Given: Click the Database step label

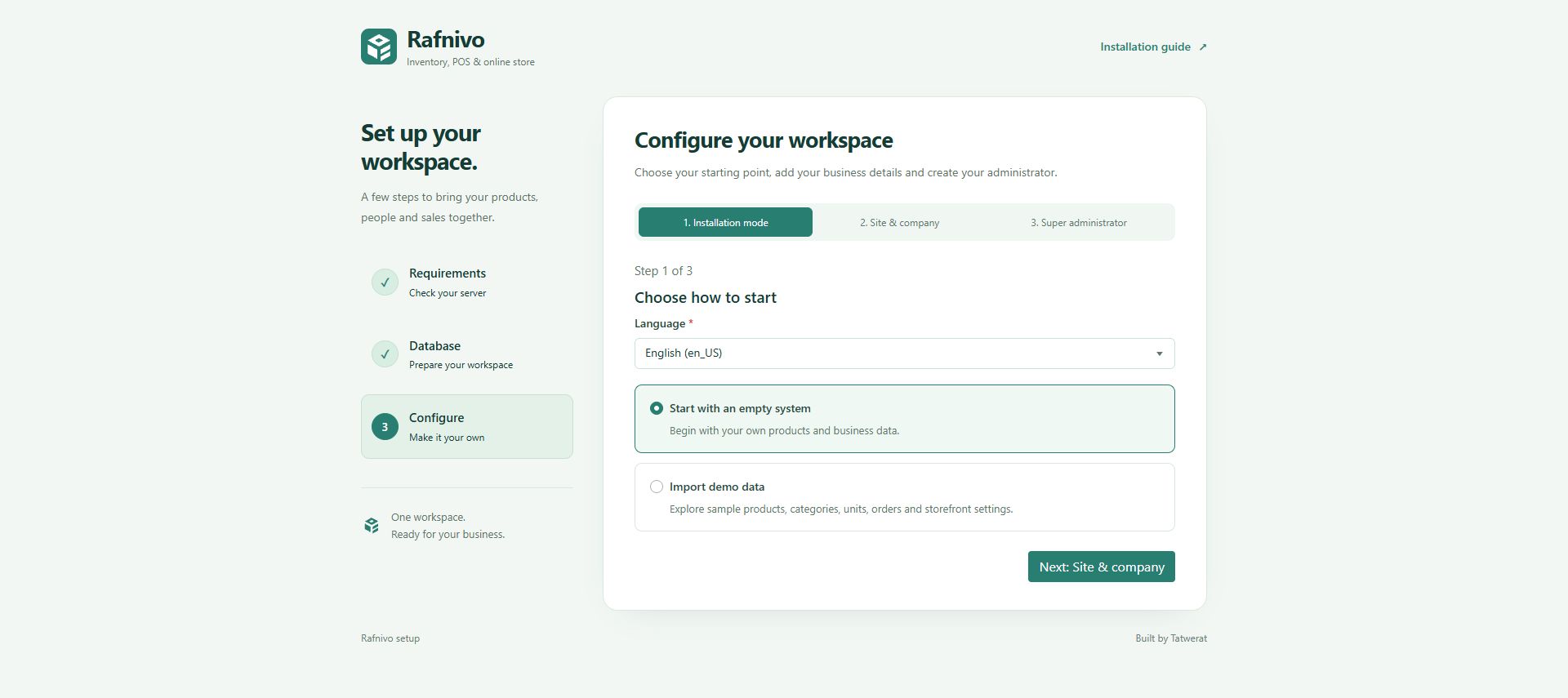Looking at the screenshot, I should coord(434,346).
